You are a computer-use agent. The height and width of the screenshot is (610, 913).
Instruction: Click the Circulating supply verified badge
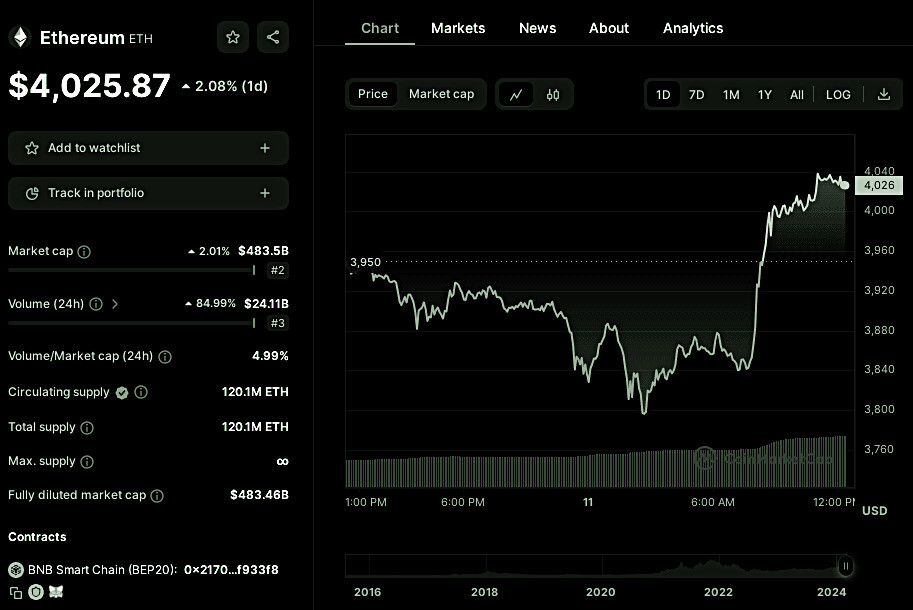(x=122, y=393)
